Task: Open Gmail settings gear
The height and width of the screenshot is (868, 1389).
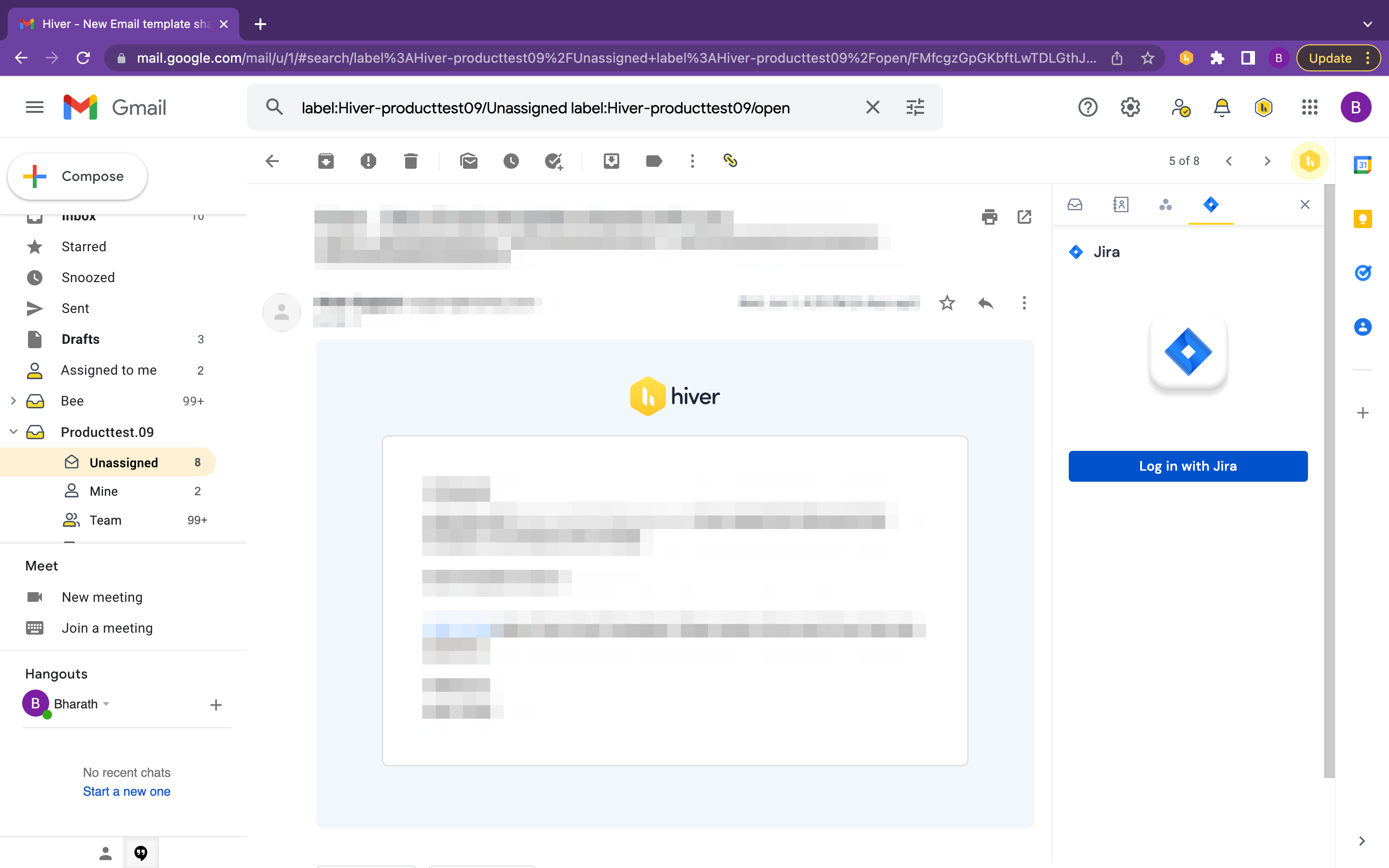Action: [1130, 108]
